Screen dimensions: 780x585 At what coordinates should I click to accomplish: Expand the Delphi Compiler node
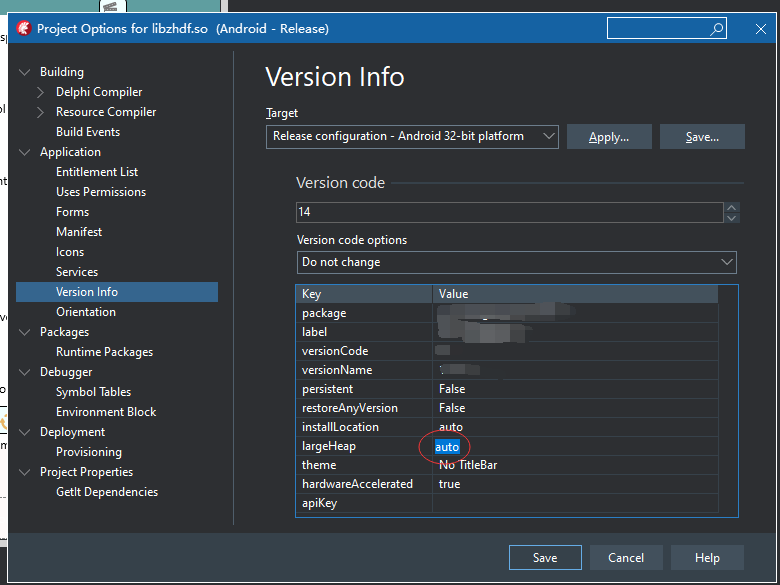point(41,92)
